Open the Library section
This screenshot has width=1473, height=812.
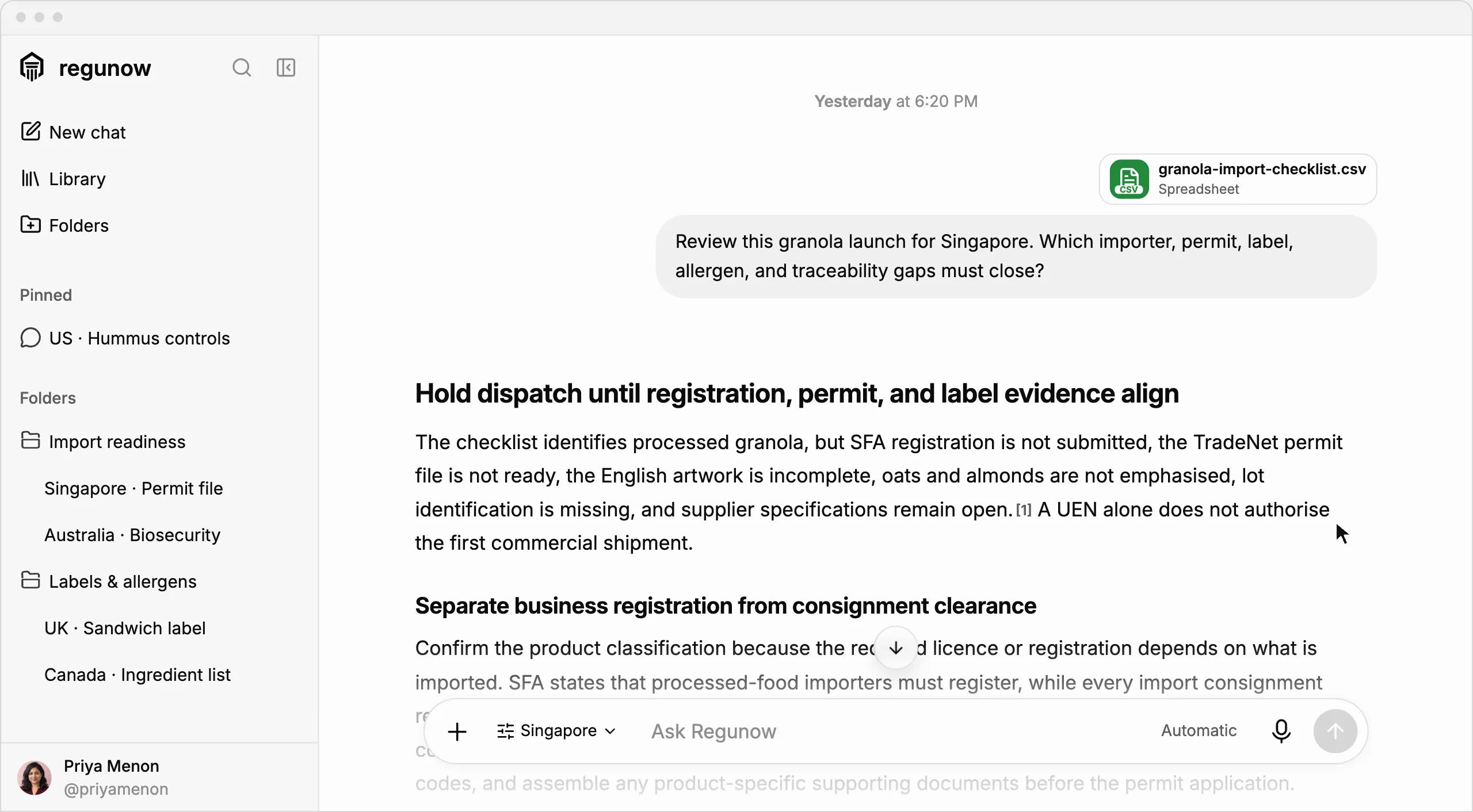pos(63,179)
